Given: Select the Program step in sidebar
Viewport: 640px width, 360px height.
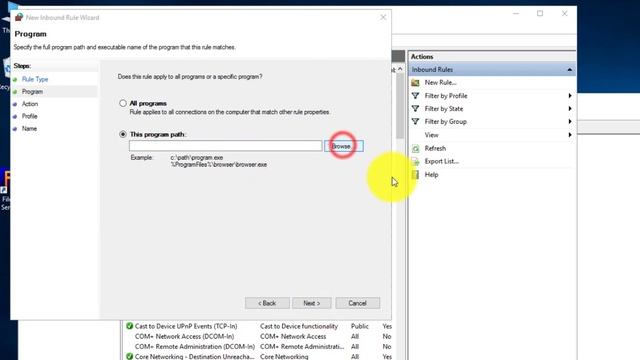Looking at the screenshot, I should (x=32, y=92).
